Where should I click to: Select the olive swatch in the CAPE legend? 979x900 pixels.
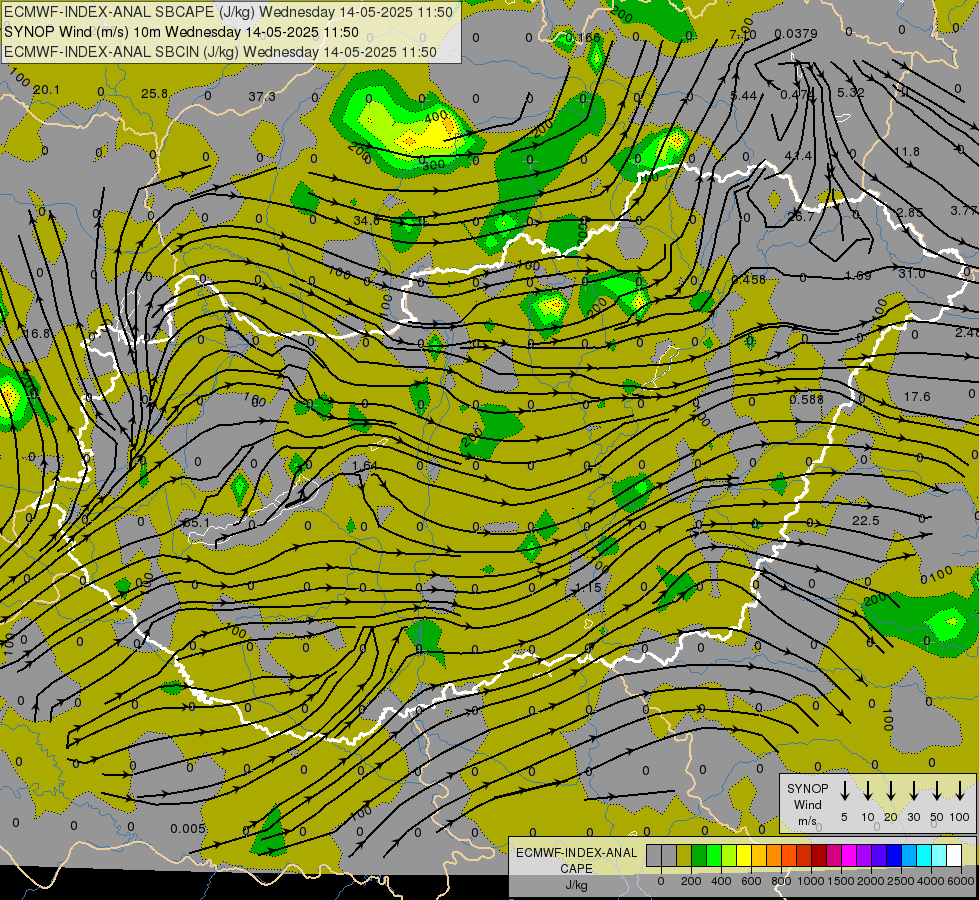point(684,856)
